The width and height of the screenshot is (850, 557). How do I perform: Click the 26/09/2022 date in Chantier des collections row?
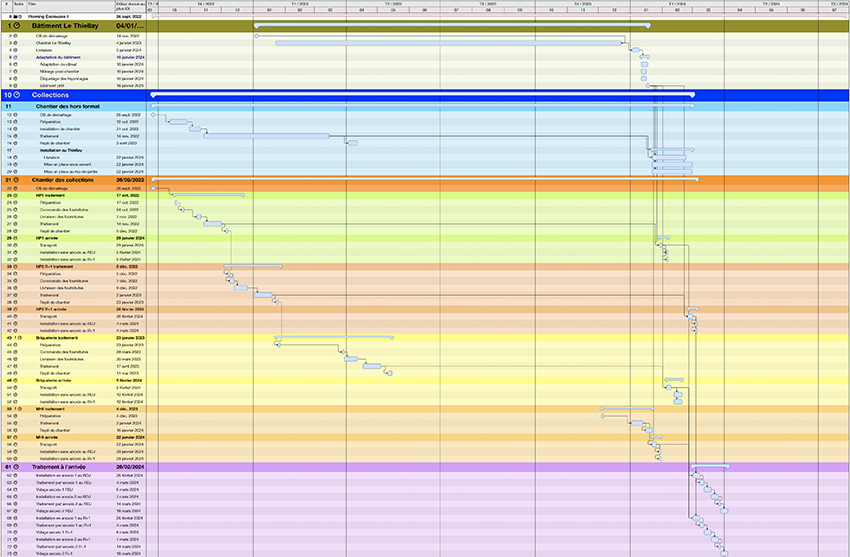130,180
